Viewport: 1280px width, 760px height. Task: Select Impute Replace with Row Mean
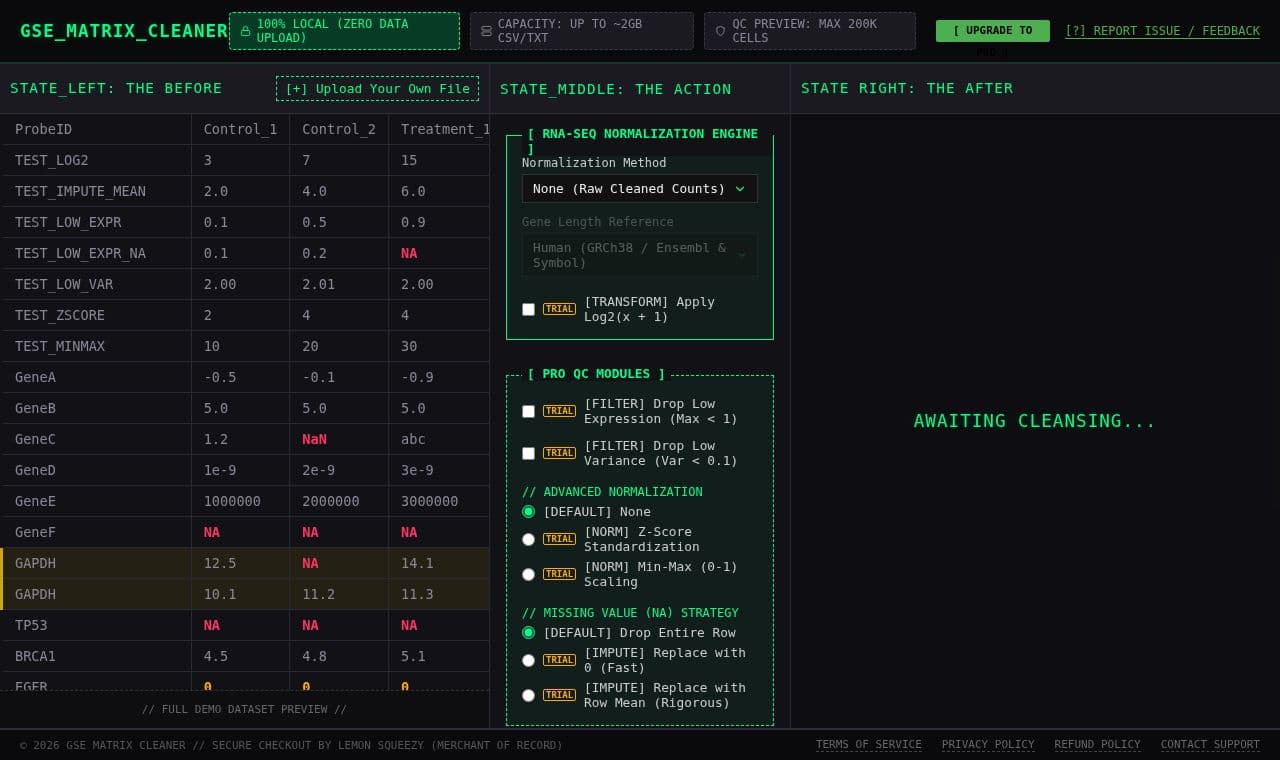(528, 695)
